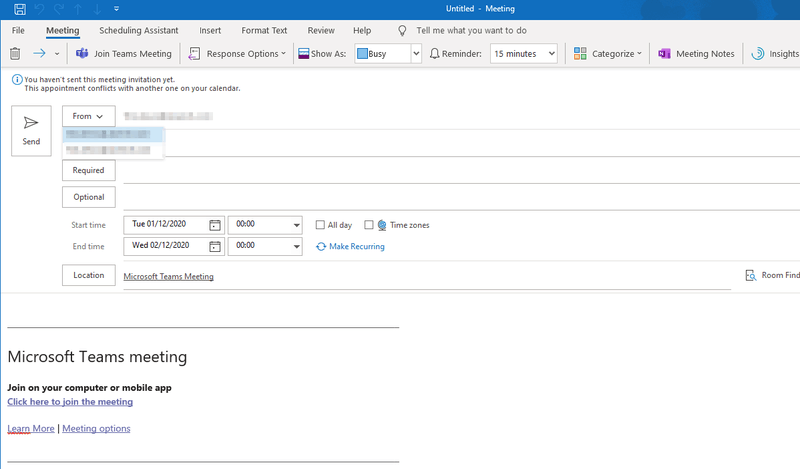
Task: Switch to Scheduling Assistant tab
Action: (x=139, y=30)
